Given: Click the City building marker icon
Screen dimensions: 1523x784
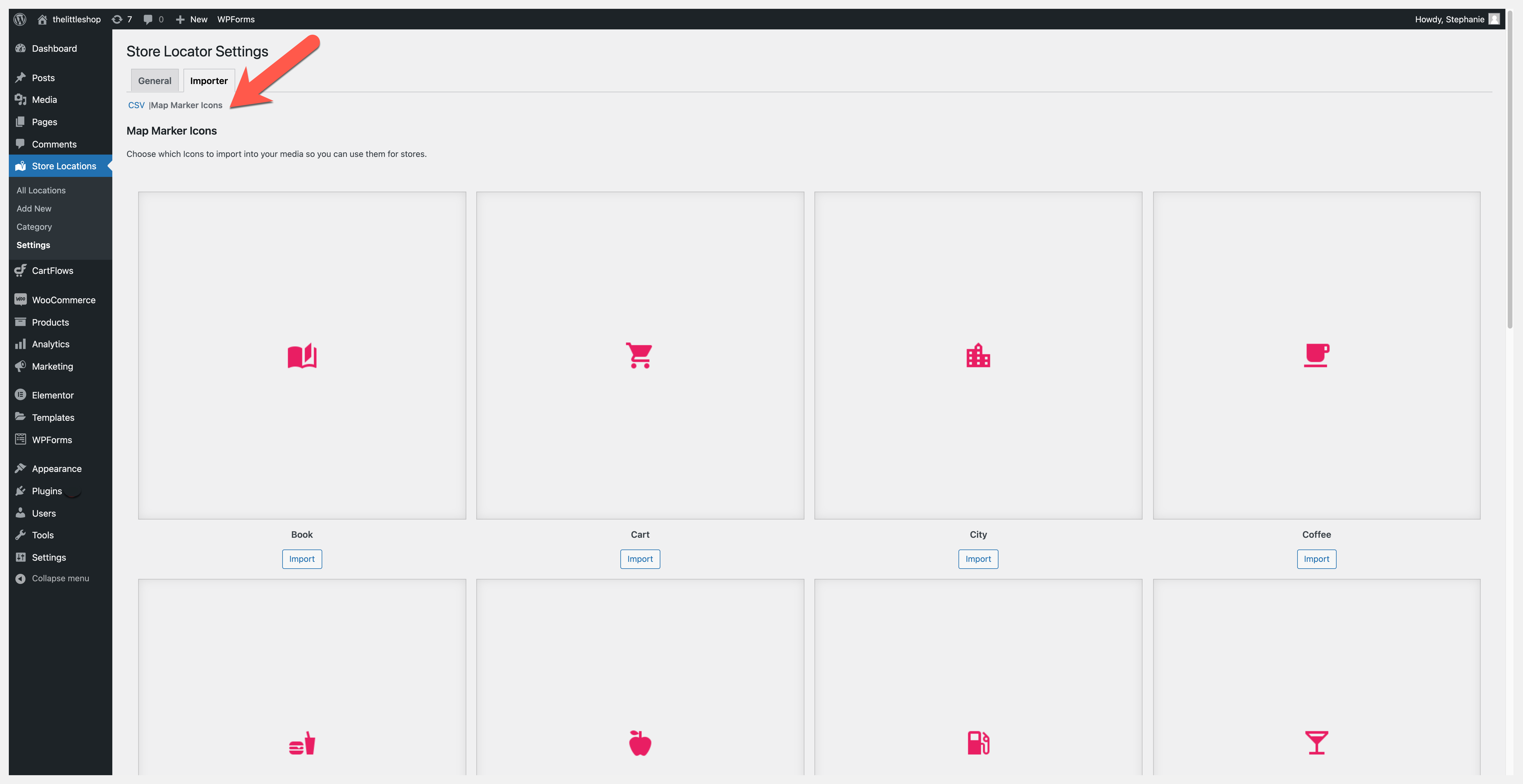Looking at the screenshot, I should (978, 356).
